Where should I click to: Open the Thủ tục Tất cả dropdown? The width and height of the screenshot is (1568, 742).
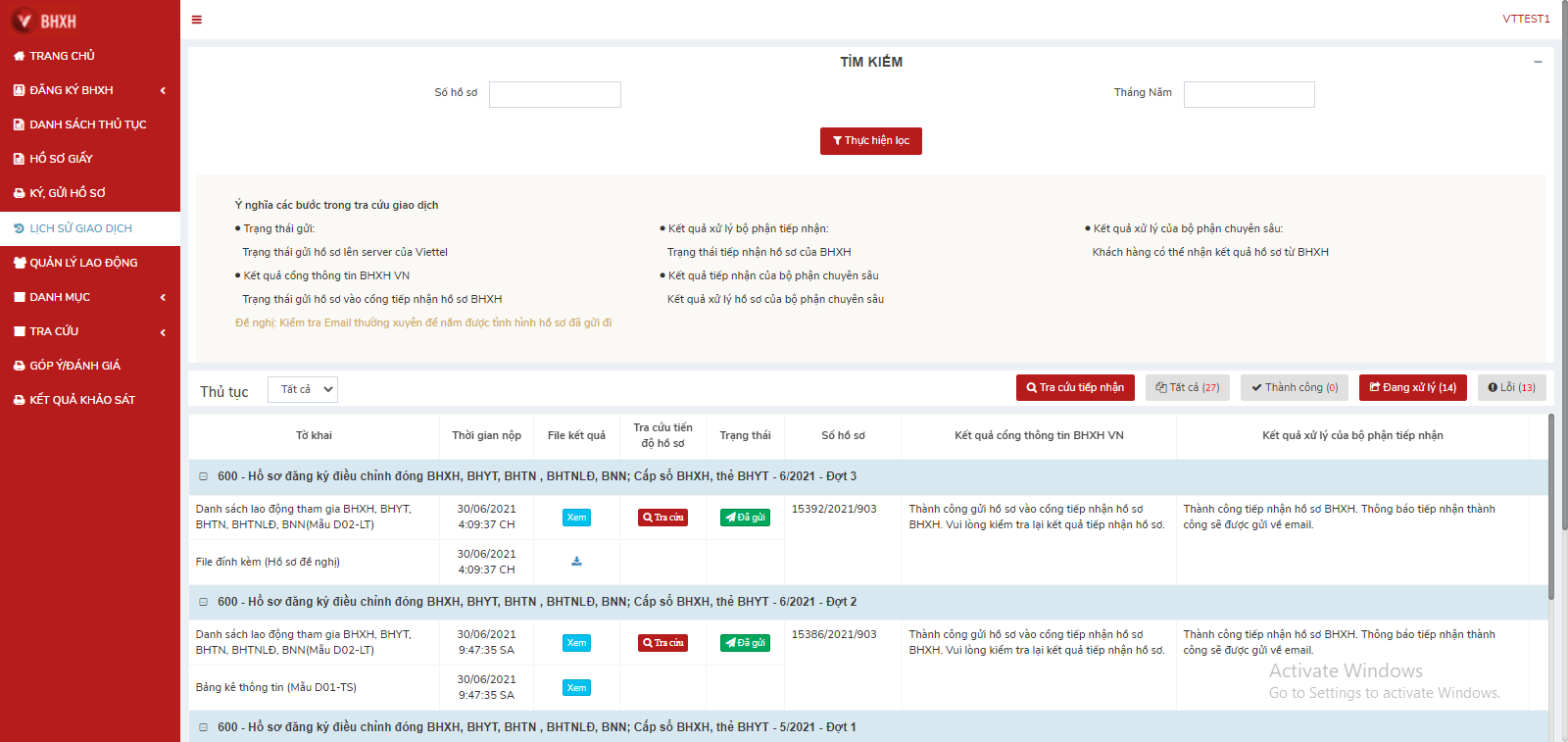[x=303, y=389]
